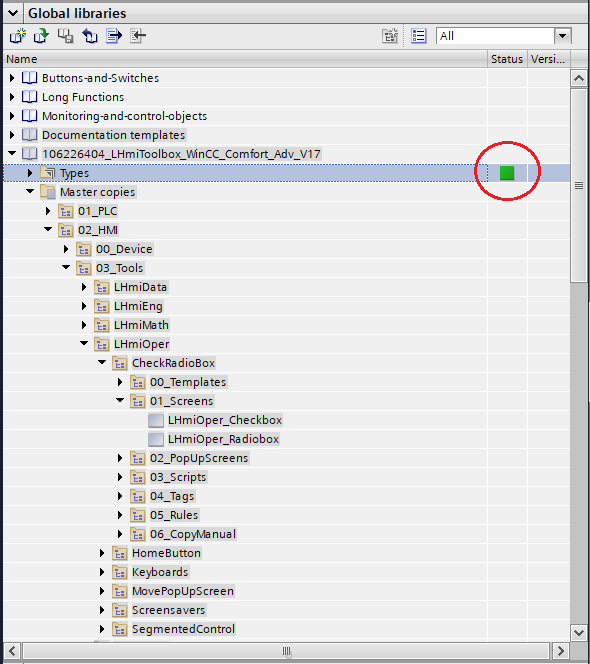Expand the 05_Rules folder
590x664 pixels.
[x=120, y=515]
